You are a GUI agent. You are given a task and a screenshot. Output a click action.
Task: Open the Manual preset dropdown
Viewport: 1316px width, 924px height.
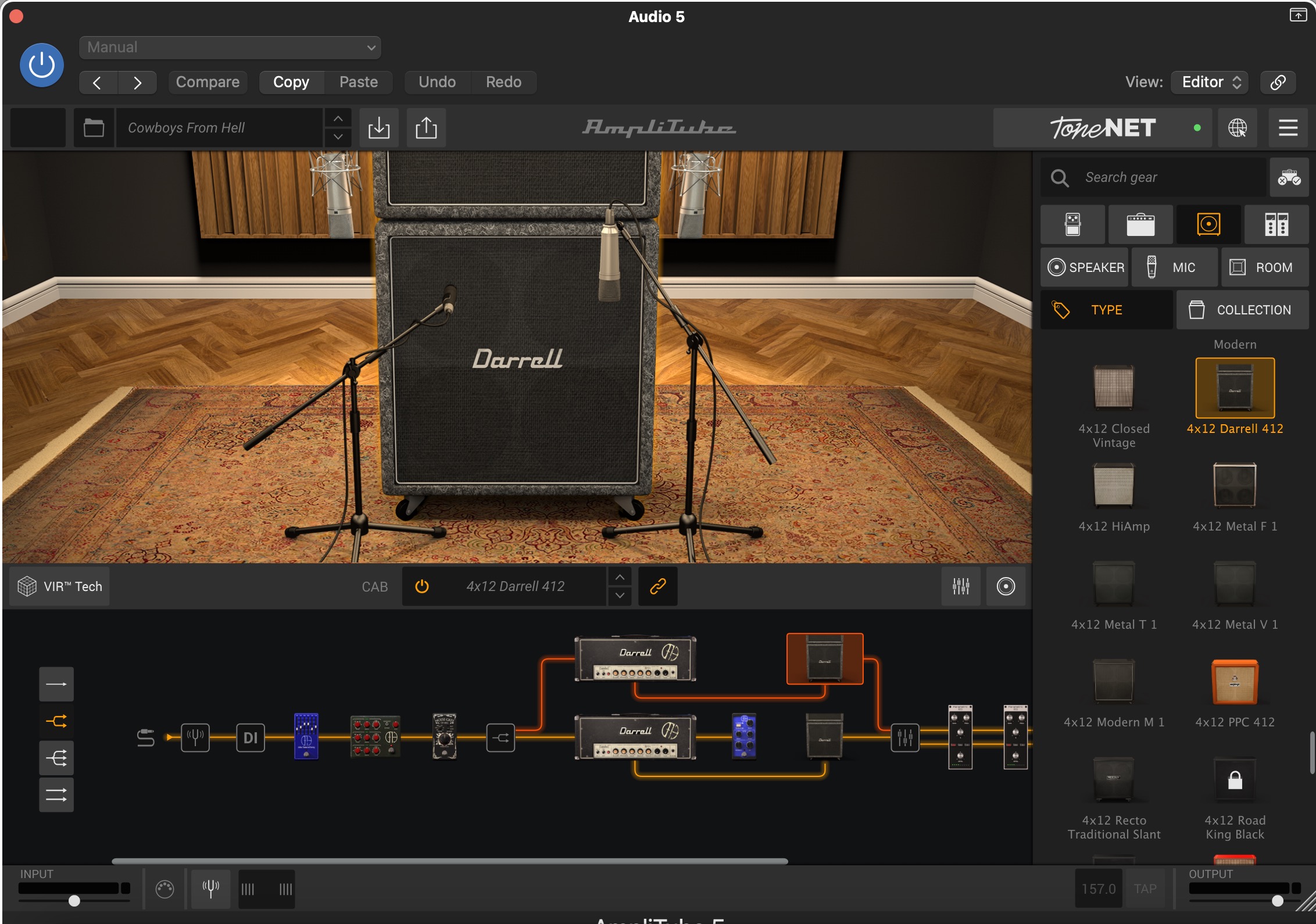(x=230, y=47)
